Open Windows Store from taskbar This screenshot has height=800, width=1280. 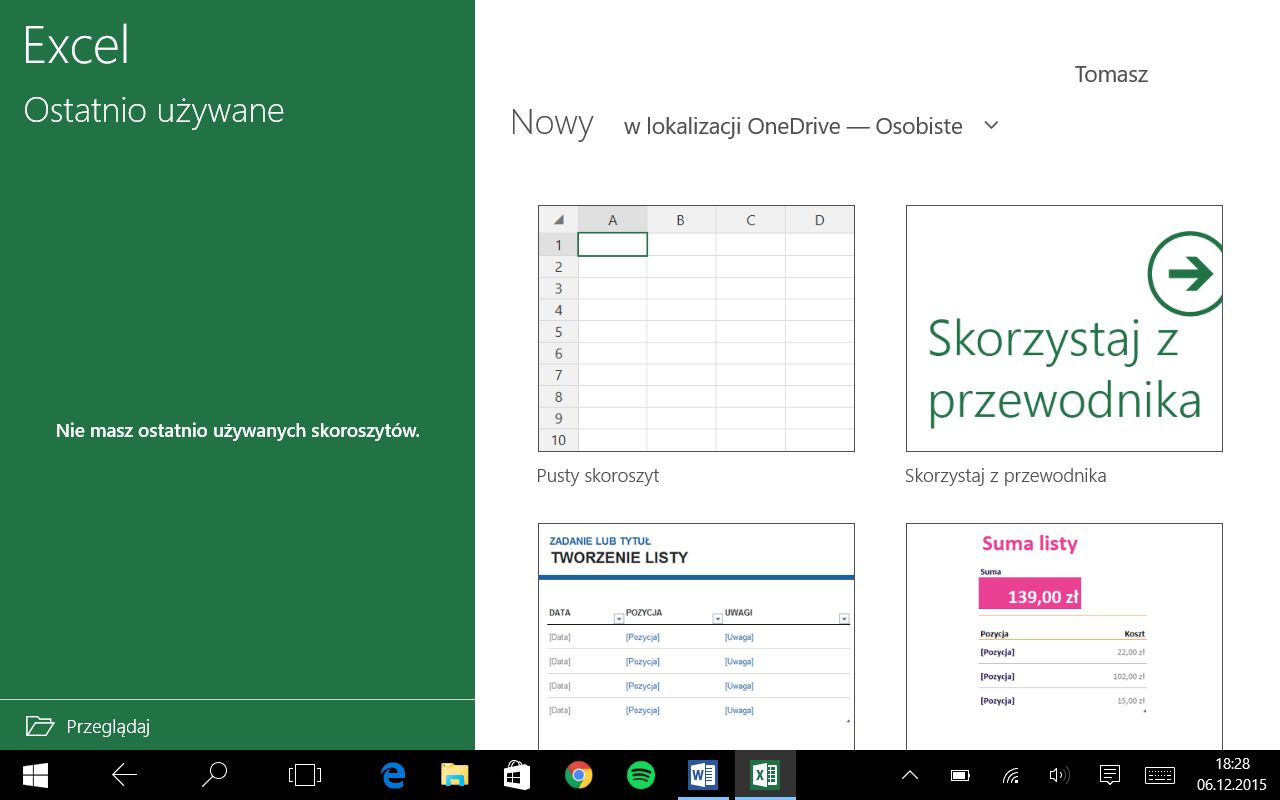517,775
